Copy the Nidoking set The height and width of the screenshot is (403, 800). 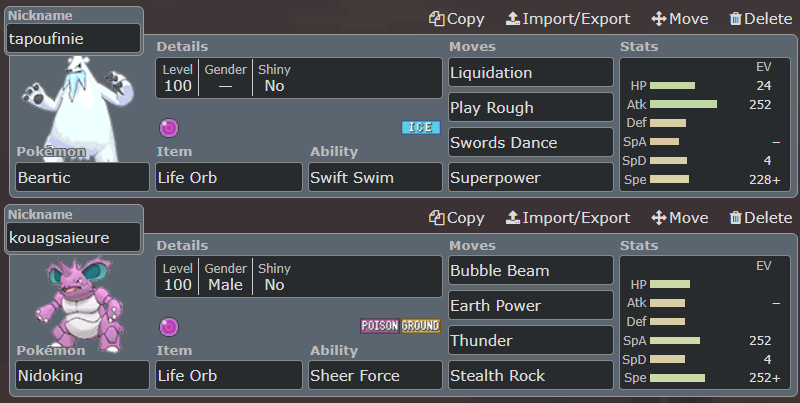click(456, 218)
